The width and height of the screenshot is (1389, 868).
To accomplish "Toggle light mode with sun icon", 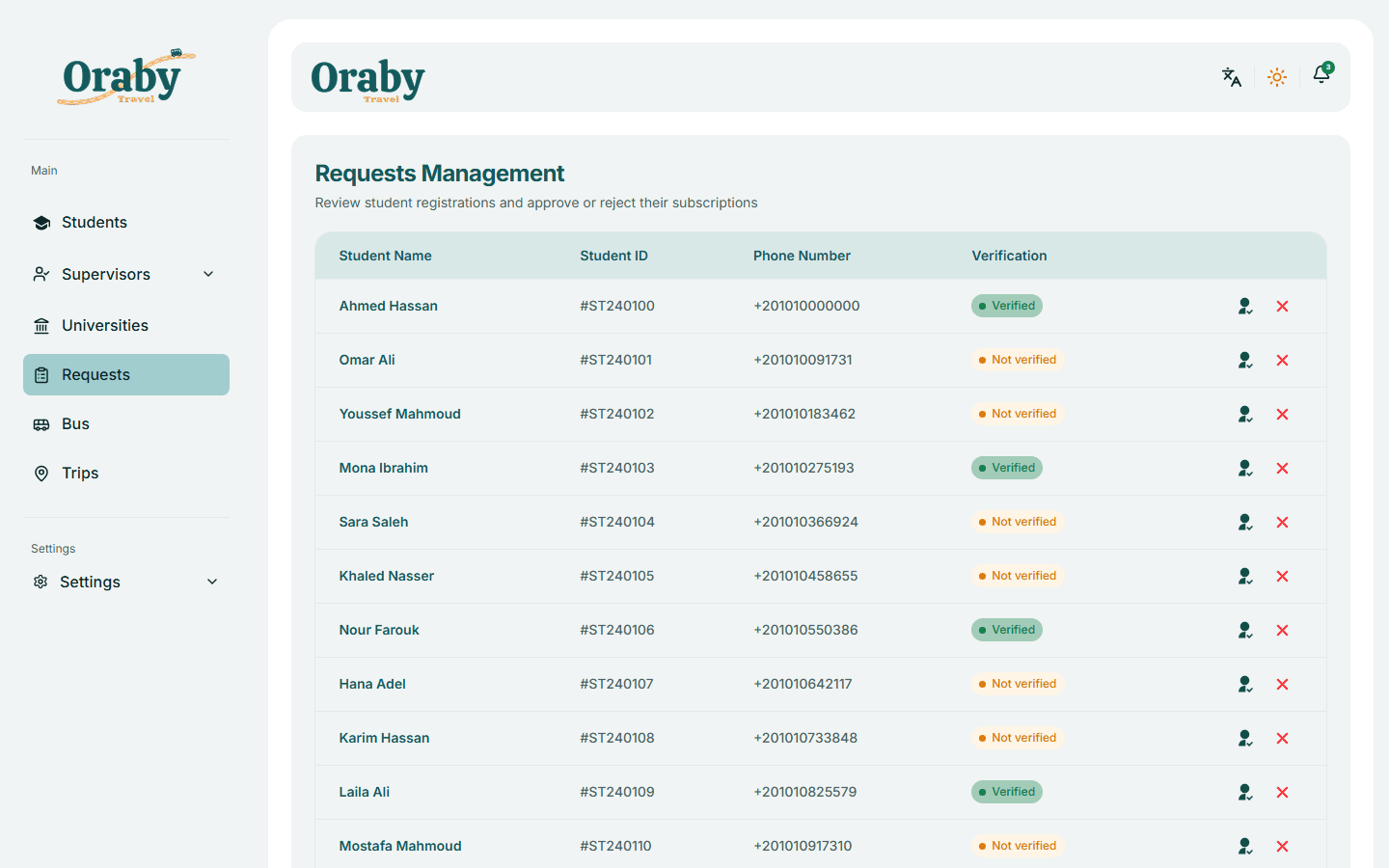I will pos(1277,77).
